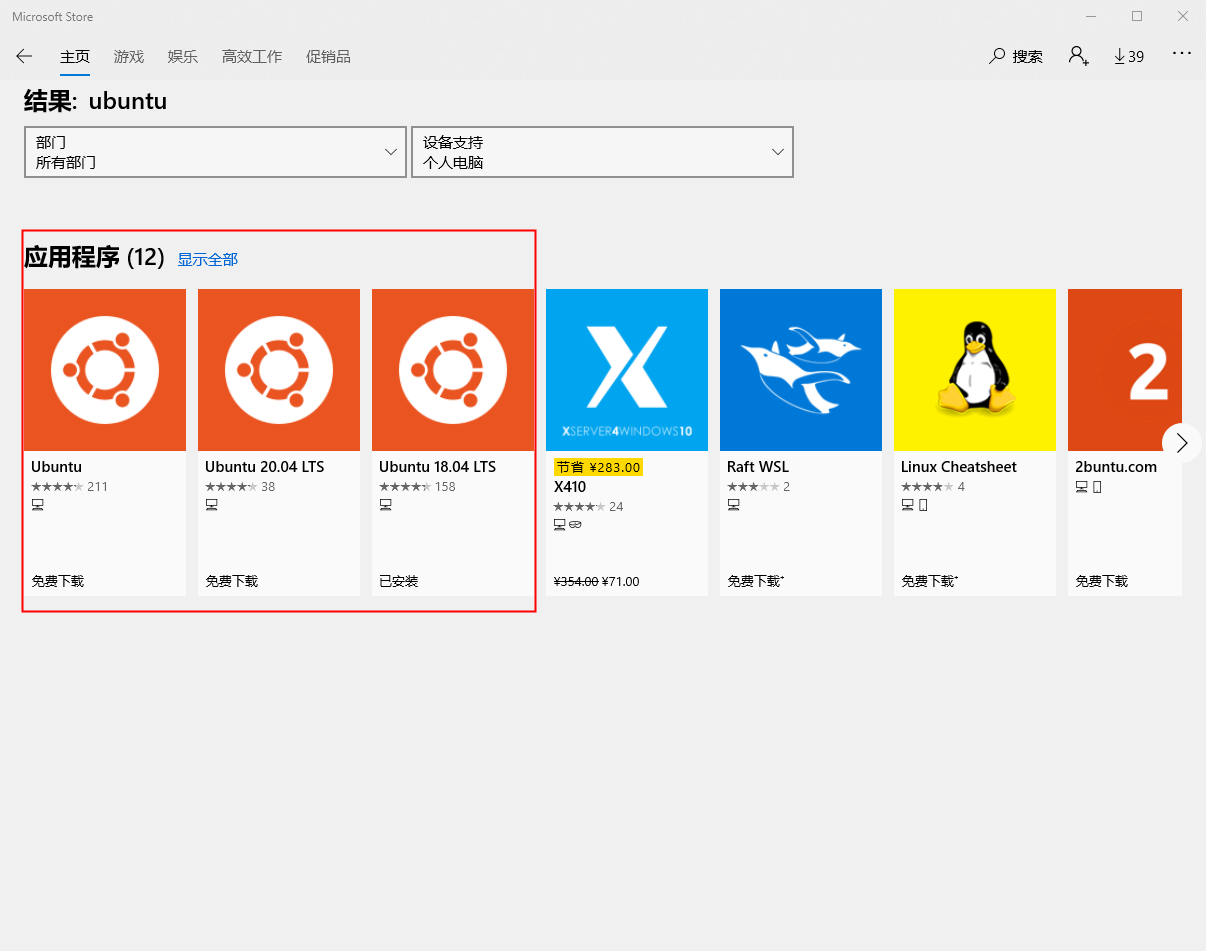Click the Ubuntu 20.04 LTS rating 38

(x=240, y=487)
